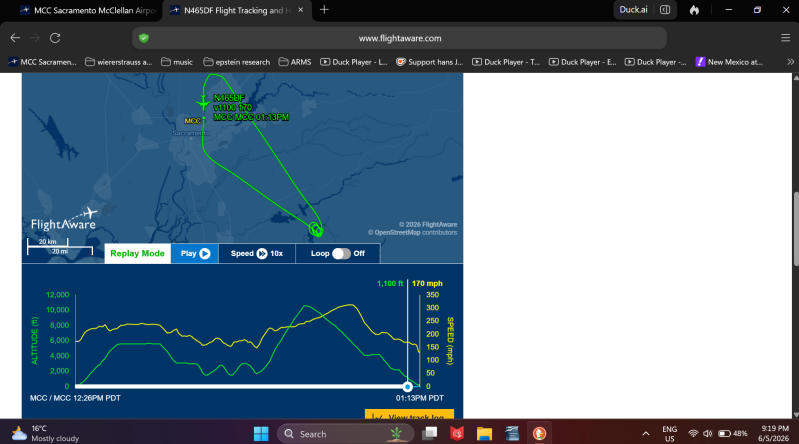The image size is (799, 444).
Task: Select the N465DF Flight Tracking tab
Action: tap(237, 10)
